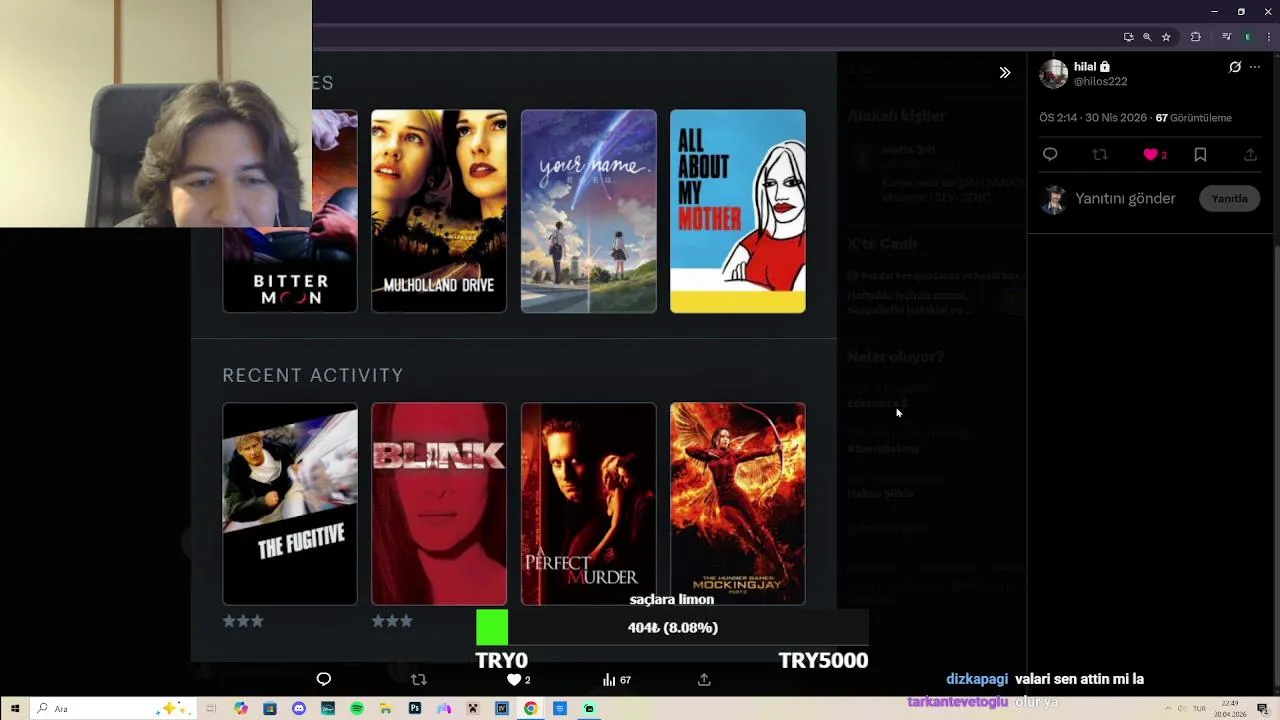Click the '67 Görüntüleme' view count
The width and height of the screenshot is (1280, 720).
[1193, 118]
